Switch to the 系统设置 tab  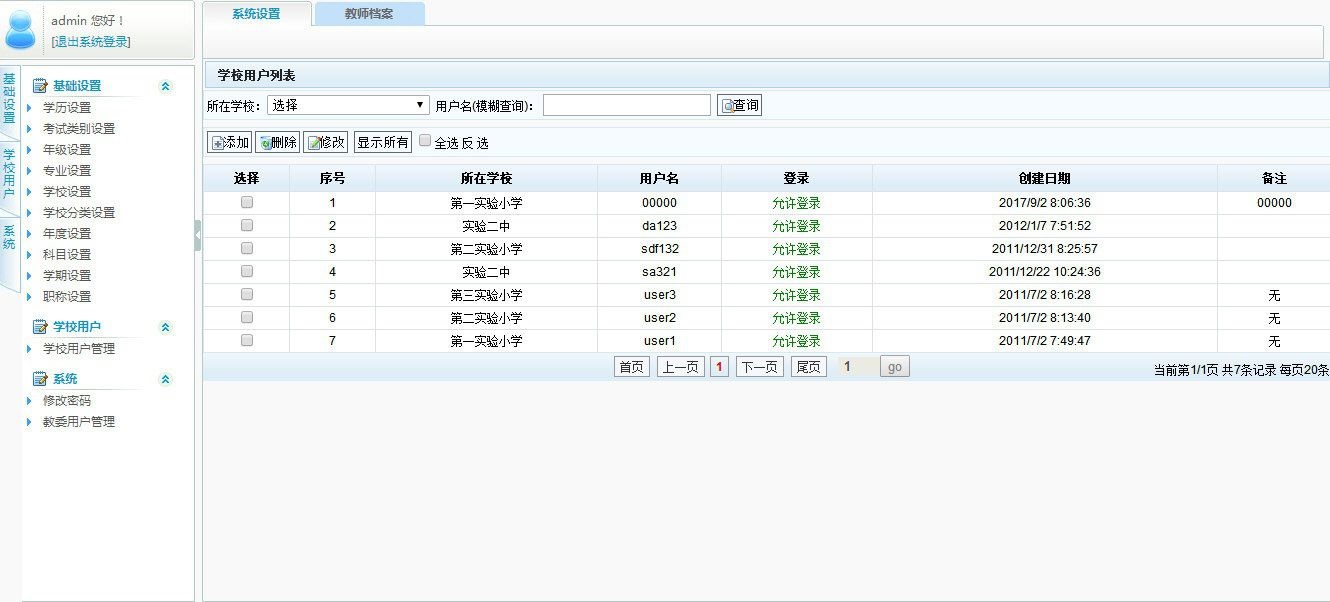pos(256,14)
